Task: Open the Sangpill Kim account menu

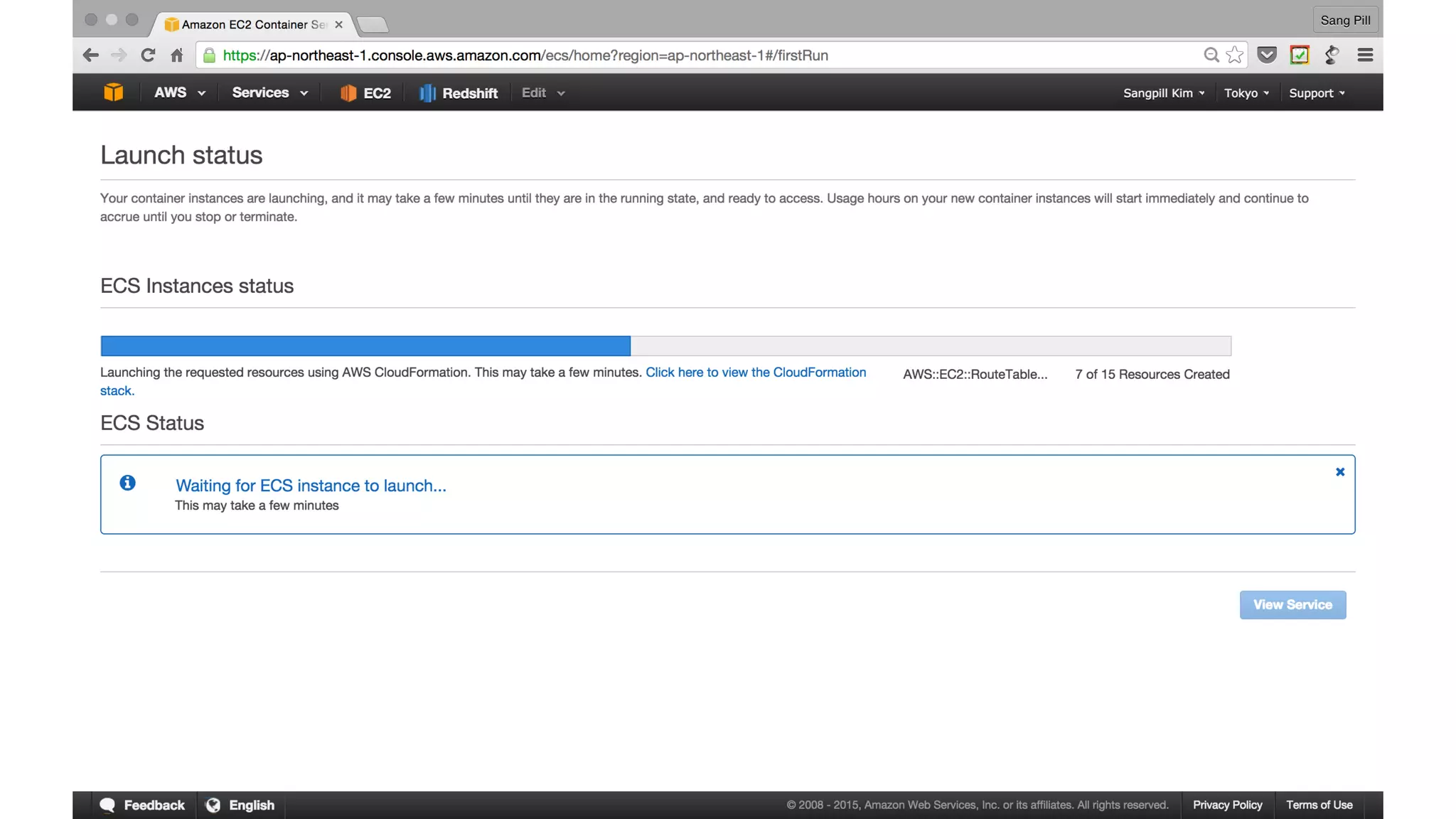Action: [x=1164, y=93]
